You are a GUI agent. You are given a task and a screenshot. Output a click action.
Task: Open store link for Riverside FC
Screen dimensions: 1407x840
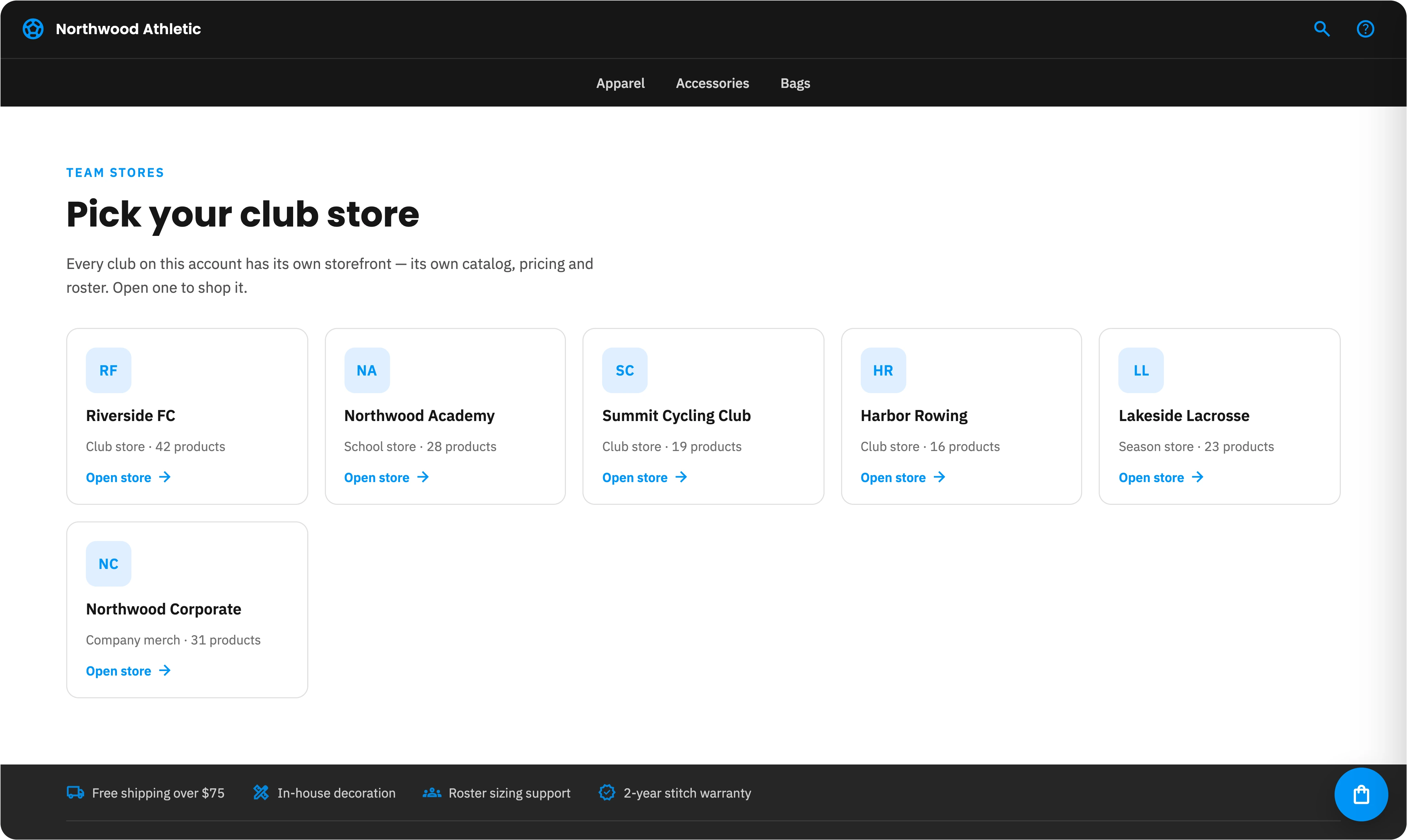click(129, 478)
